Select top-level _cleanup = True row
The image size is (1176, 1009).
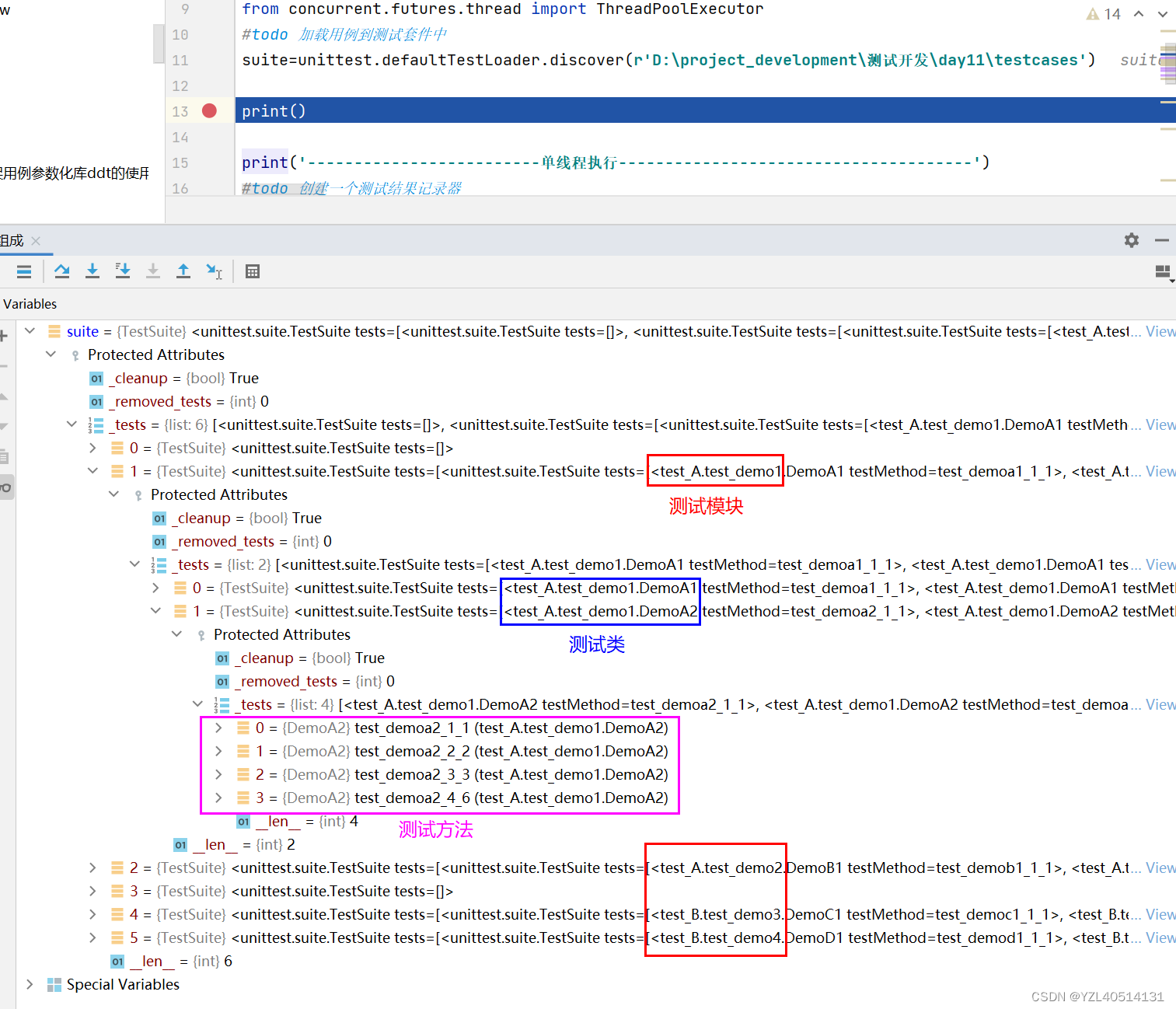[174, 378]
